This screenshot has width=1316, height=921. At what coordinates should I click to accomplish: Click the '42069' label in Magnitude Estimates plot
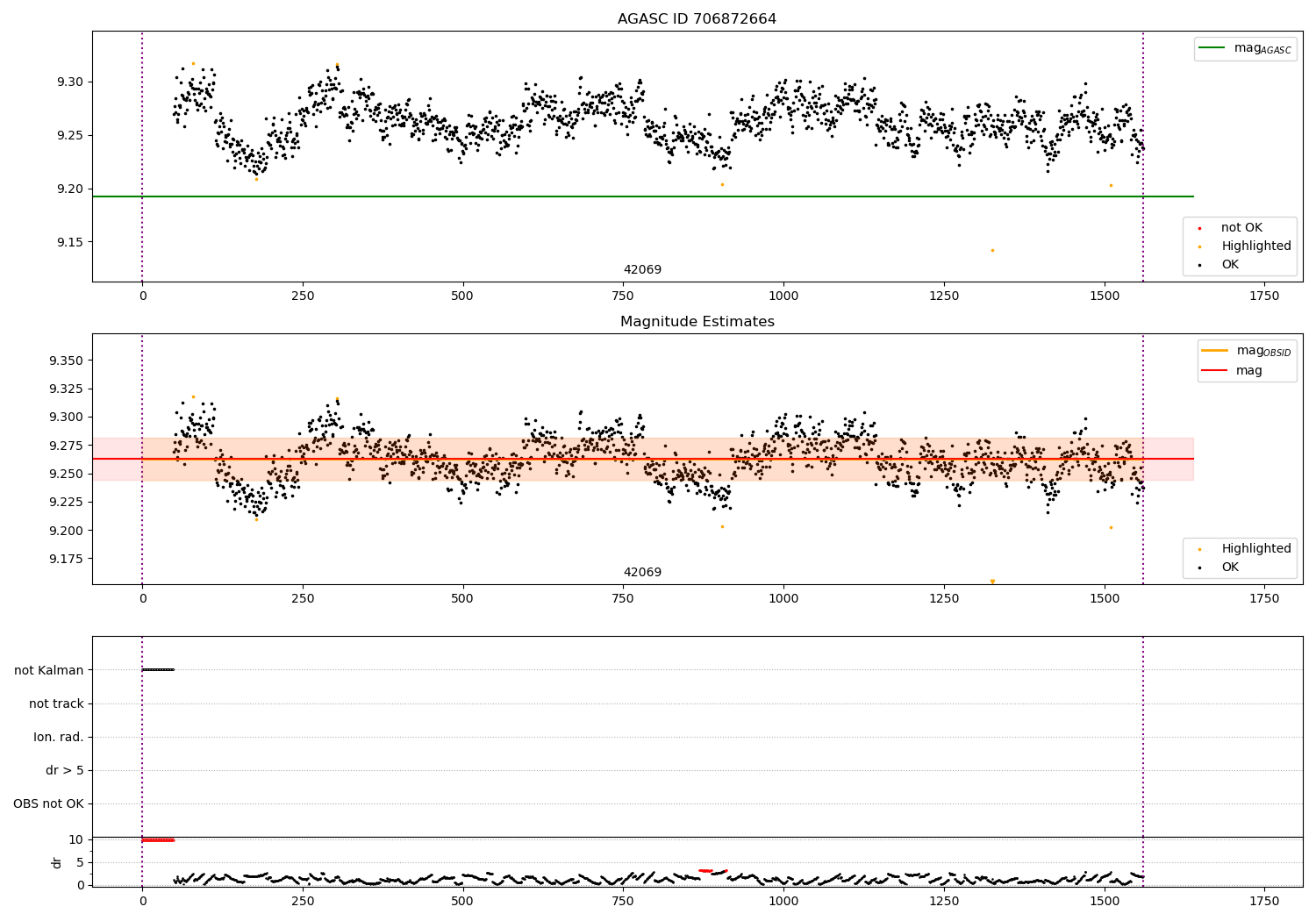tap(642, 572)
